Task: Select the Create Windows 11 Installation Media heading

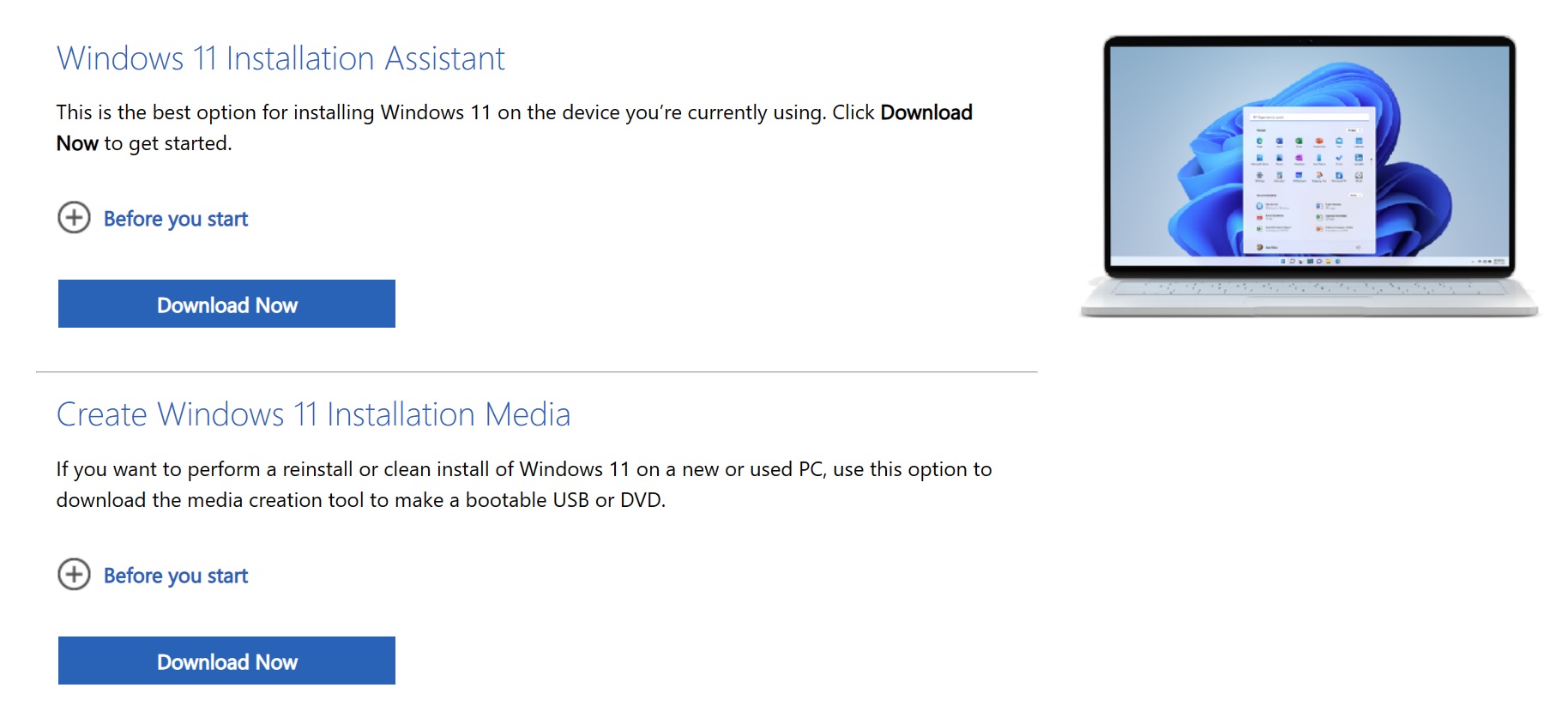Action: click(313, 414)
